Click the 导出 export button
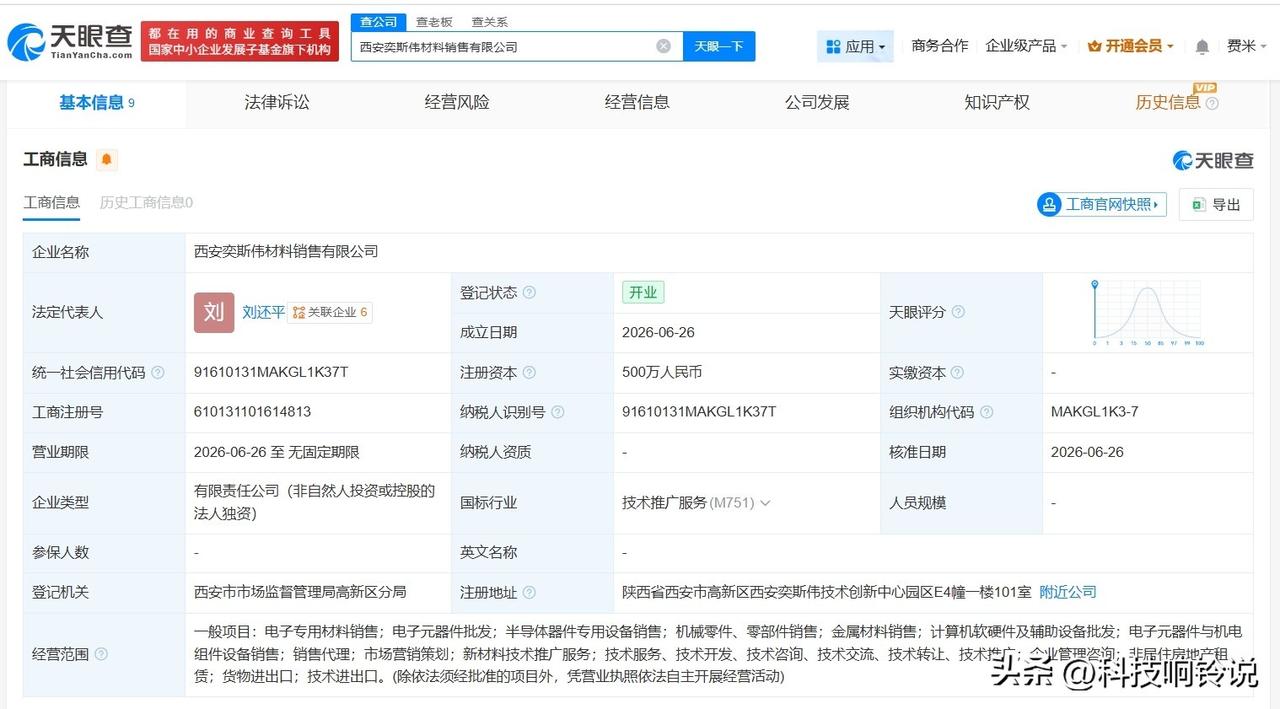This screenshot has height=709, width=1280. pos(1216,205)
